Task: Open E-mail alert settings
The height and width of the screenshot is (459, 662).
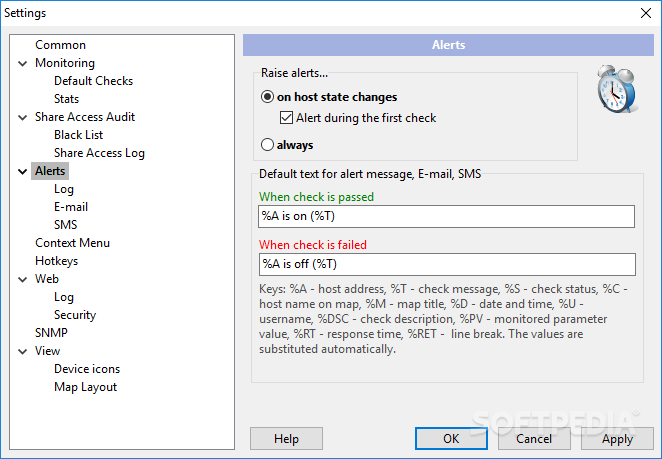Action: 71,207
